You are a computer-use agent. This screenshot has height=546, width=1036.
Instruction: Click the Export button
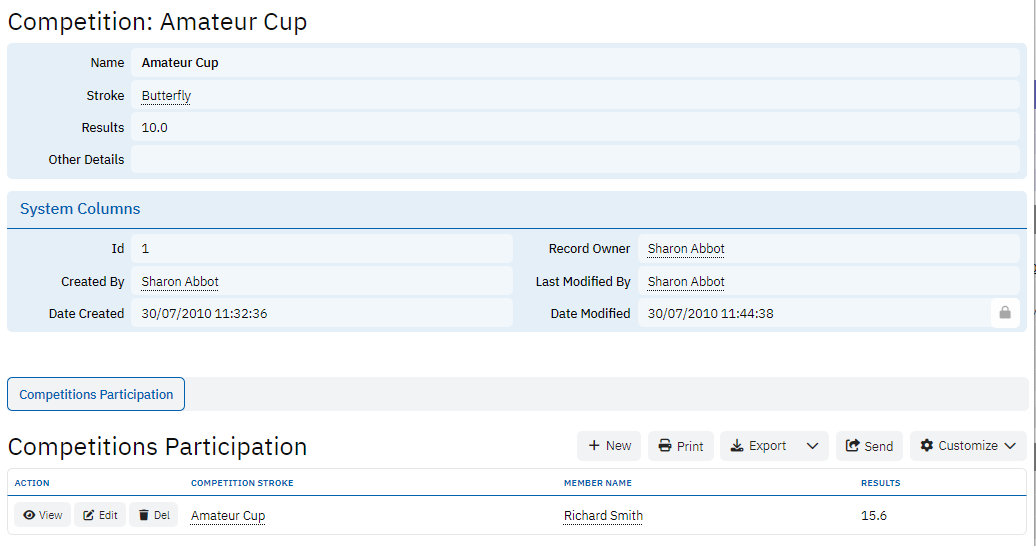(x=757, y=446)
